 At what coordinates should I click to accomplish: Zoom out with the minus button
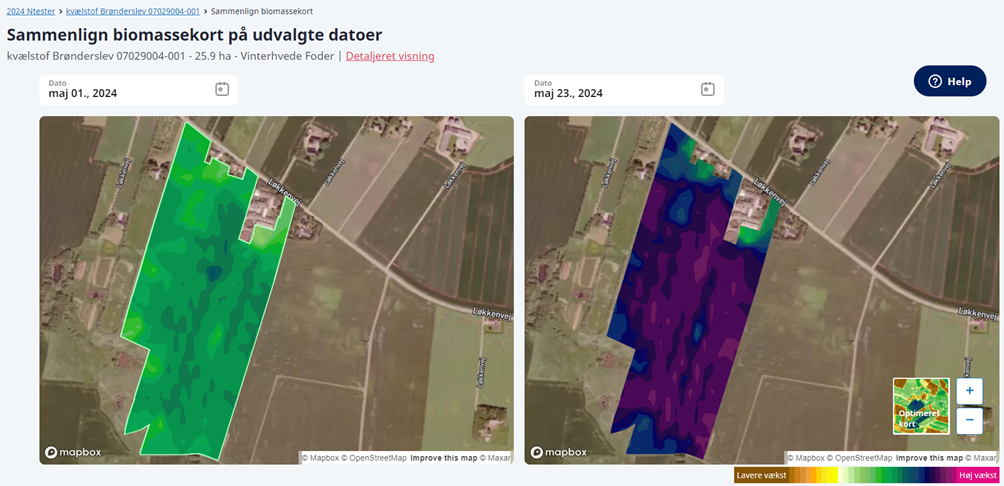[x=969, y=420]
